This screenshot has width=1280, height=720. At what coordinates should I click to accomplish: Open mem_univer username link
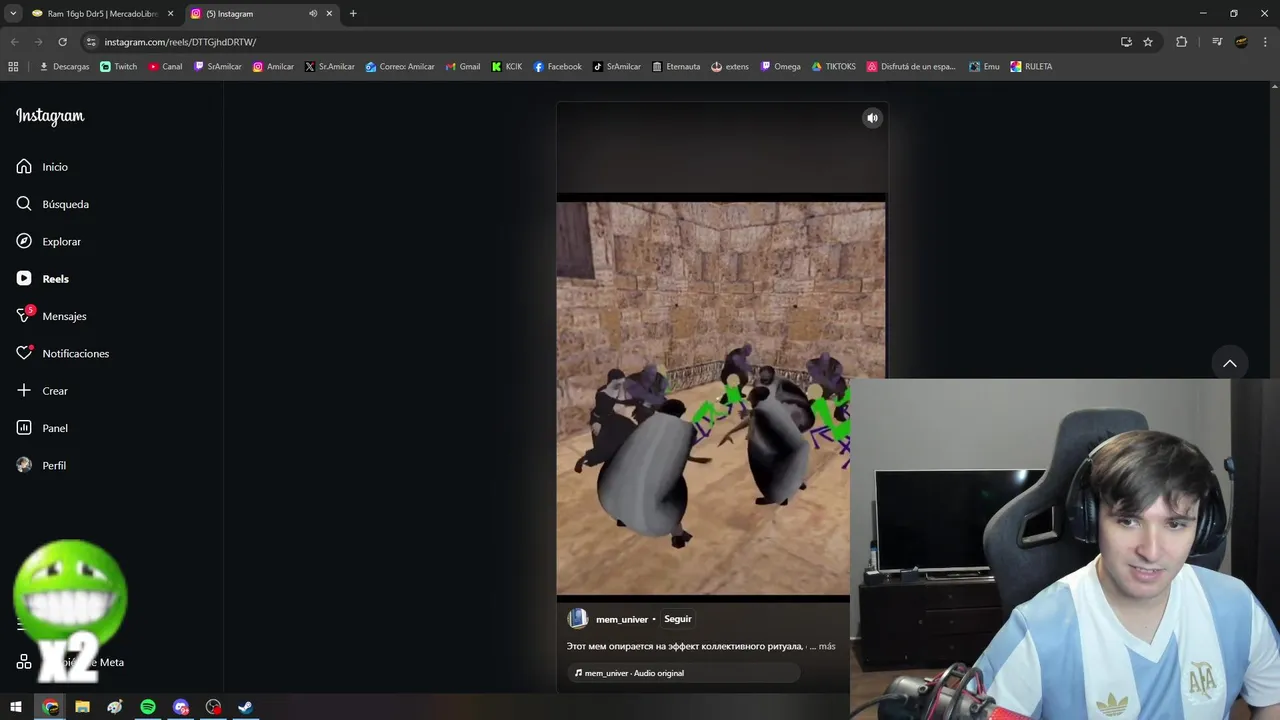pyautogui.click(x=622, y=619)
